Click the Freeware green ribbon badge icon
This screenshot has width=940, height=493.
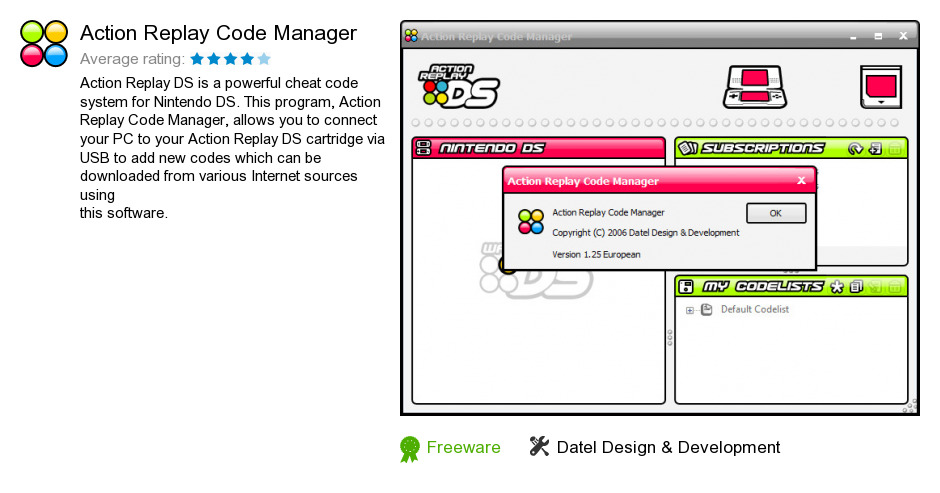coord(410,449)
